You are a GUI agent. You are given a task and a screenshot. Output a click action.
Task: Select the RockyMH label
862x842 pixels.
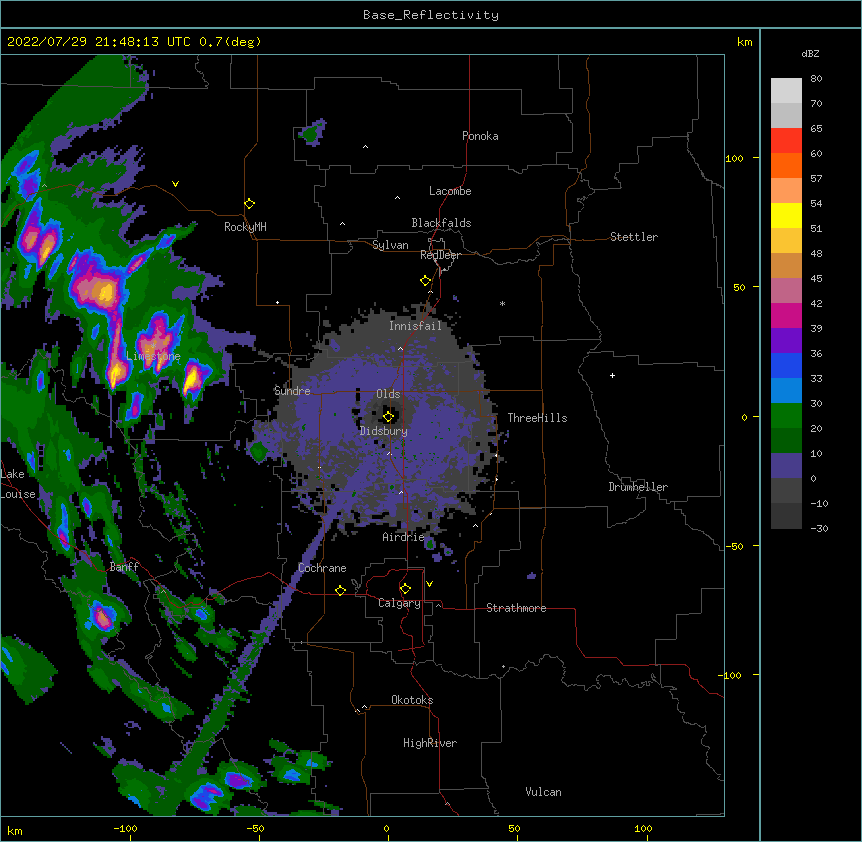pos(245,227)
